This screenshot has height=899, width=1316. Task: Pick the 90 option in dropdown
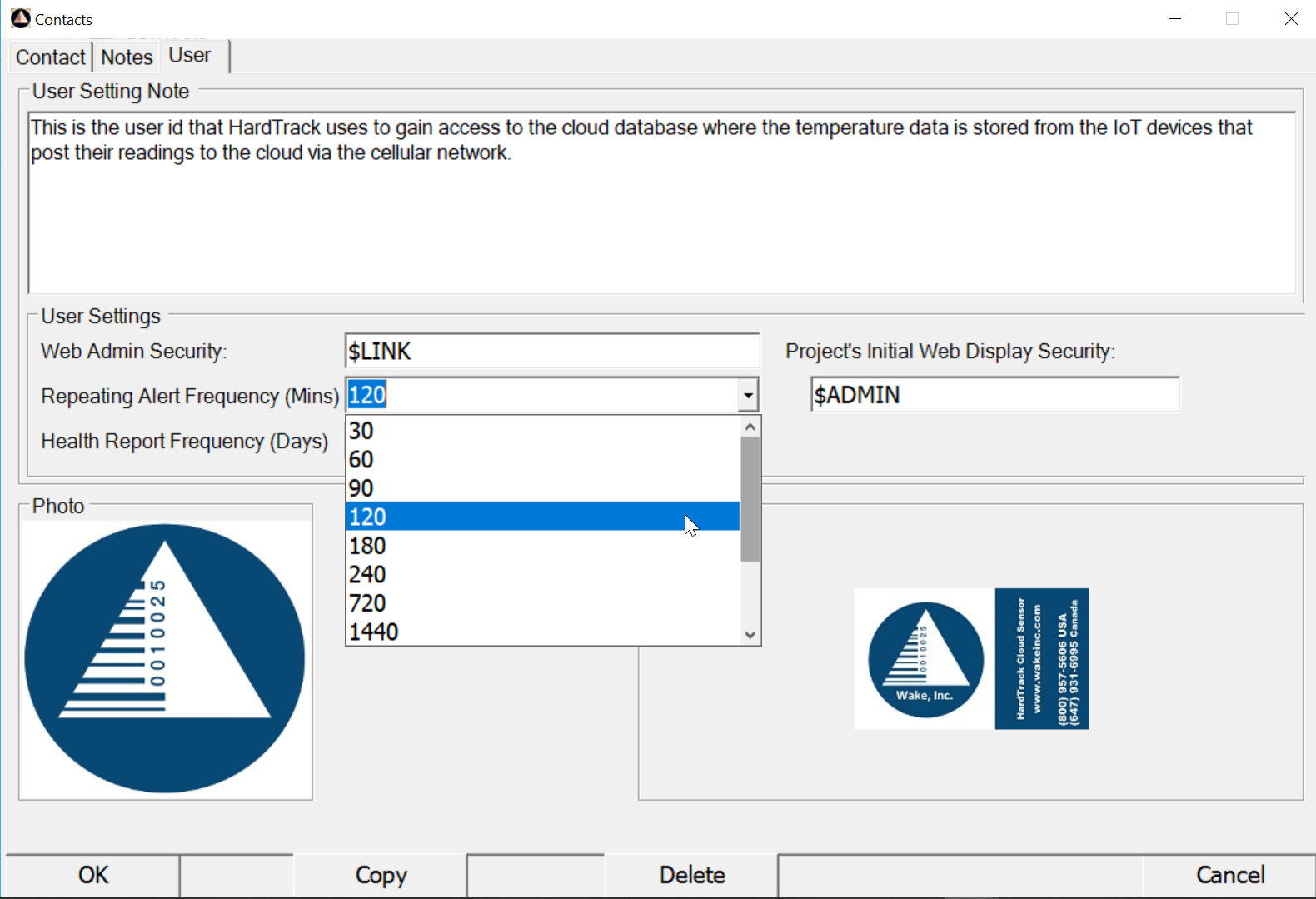[542, 487]
